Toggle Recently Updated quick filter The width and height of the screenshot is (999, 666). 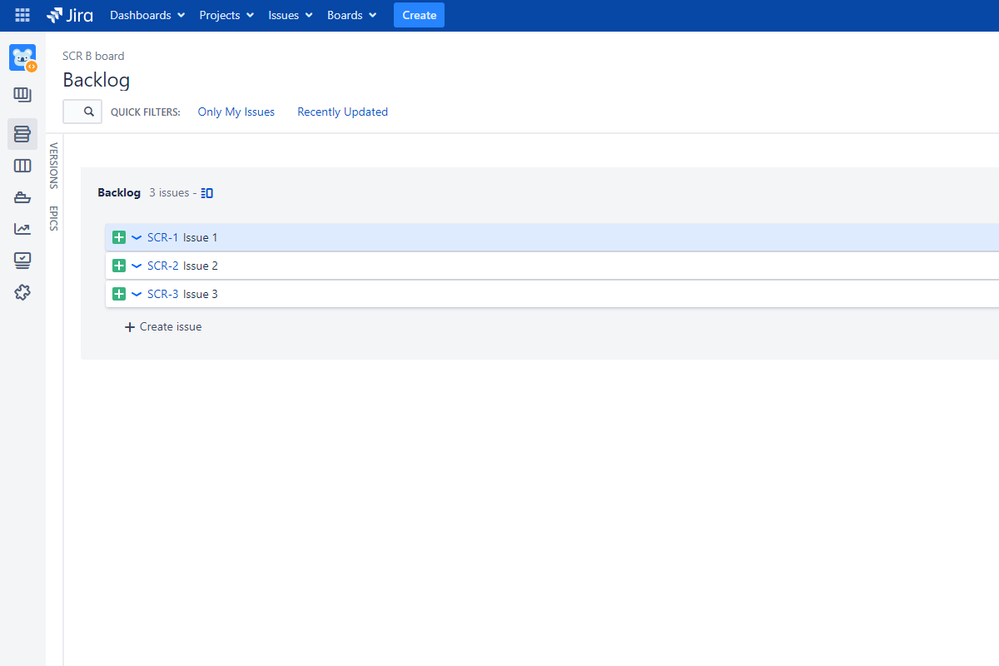[342, 112]
